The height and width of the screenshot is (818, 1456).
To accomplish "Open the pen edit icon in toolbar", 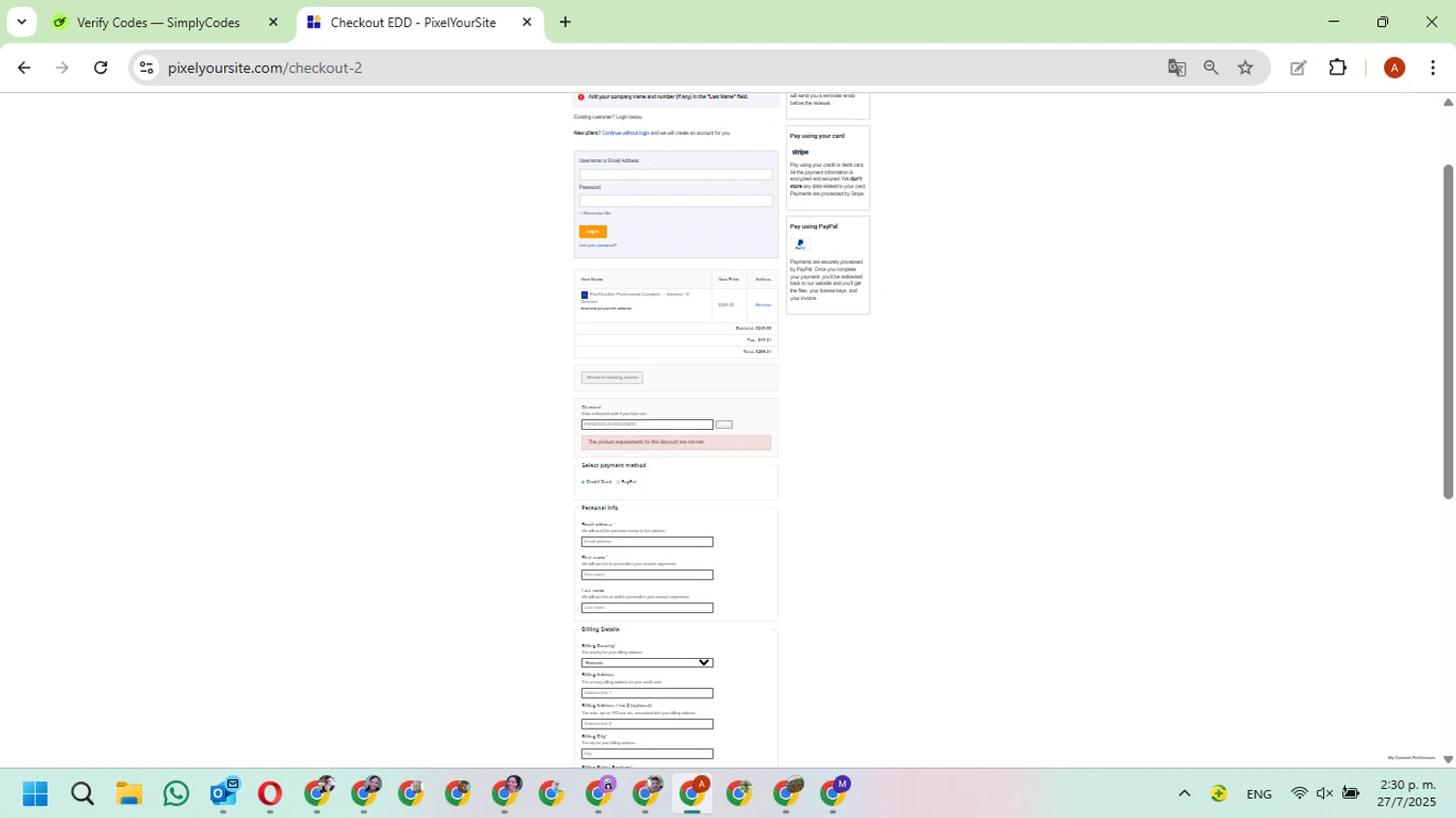I will coord(1298,68).
